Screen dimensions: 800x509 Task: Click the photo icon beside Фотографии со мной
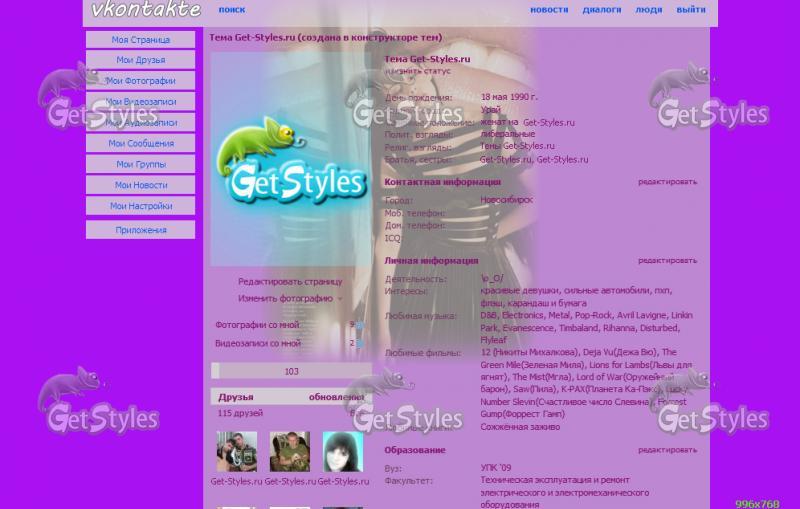[x=359, y=325]
